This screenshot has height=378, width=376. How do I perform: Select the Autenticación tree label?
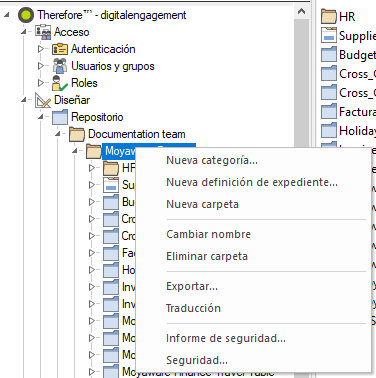tap(103, 49)
